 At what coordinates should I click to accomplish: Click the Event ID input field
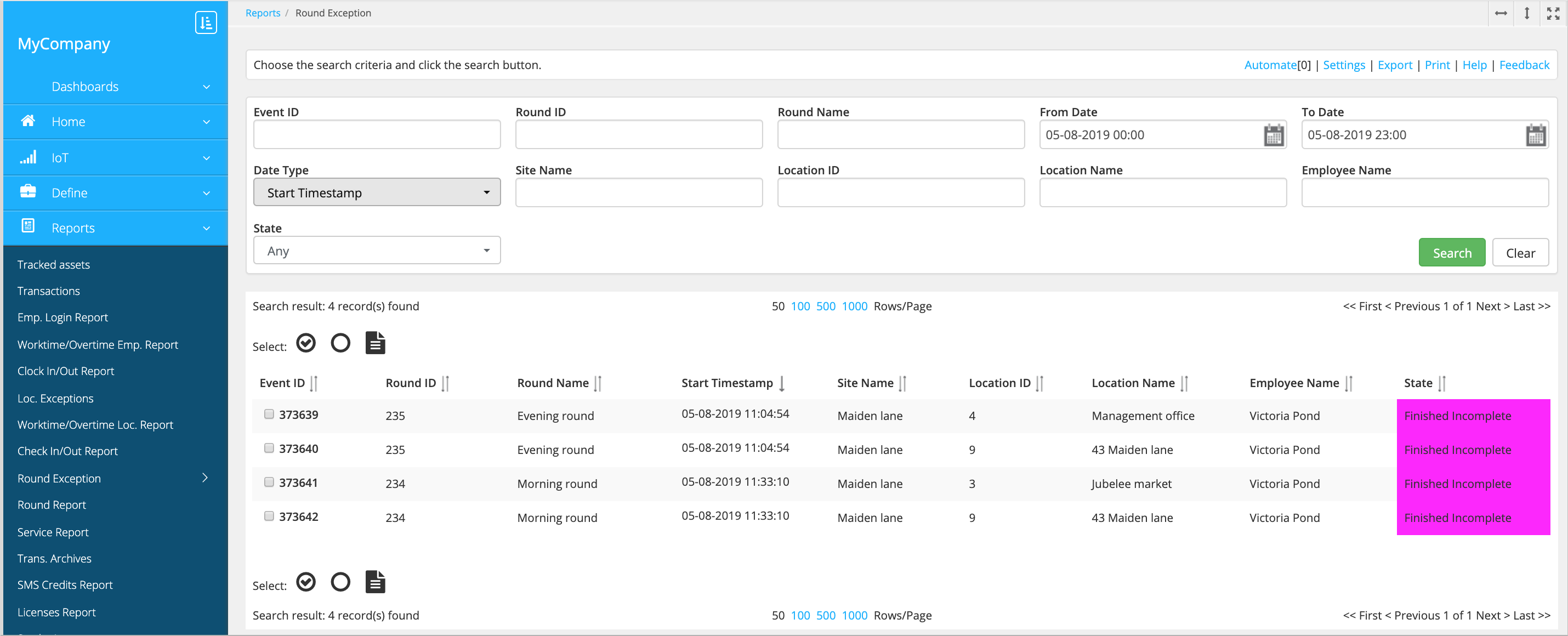click(x=377, y=135)
